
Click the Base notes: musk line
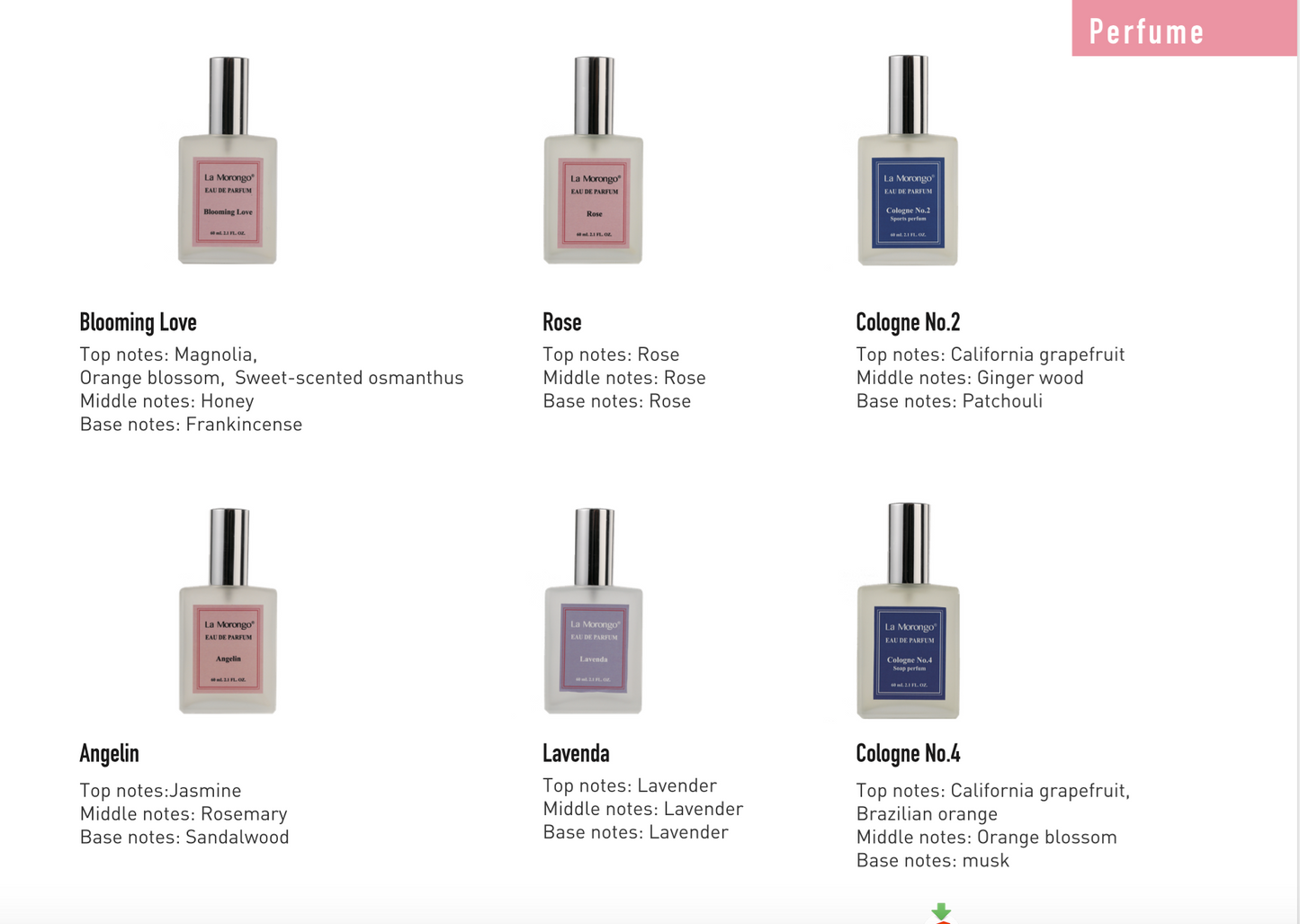click(932, 860)
